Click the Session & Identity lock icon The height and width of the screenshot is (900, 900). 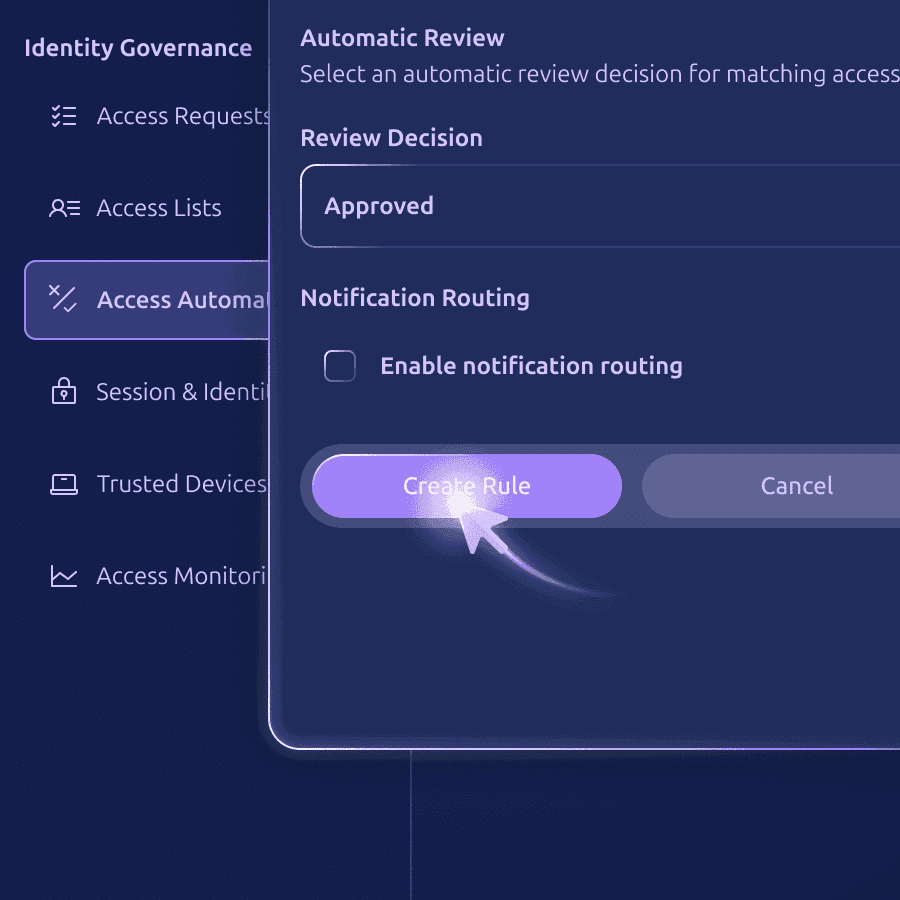tap(64, 392)
